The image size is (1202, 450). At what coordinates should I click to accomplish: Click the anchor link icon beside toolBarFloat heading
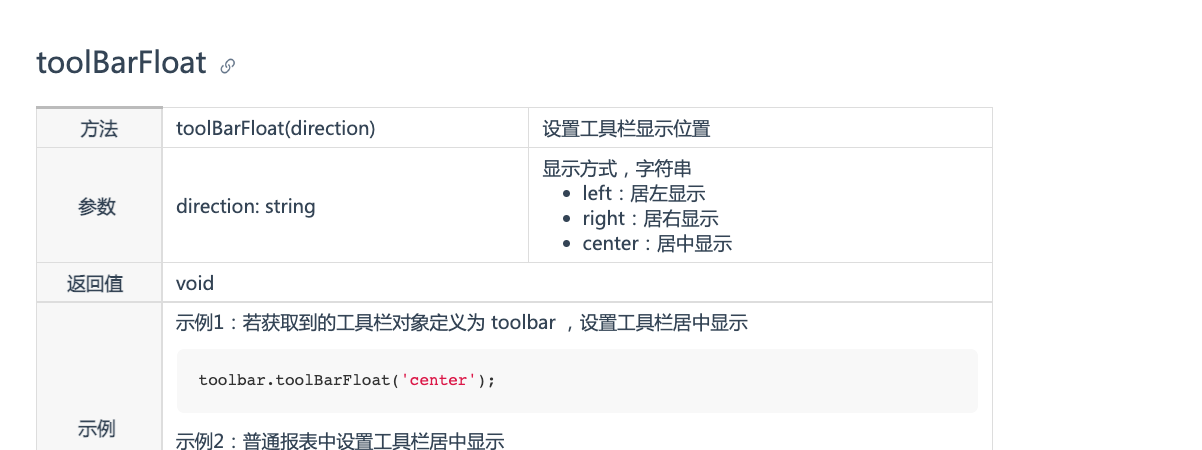tap(228, 66)
